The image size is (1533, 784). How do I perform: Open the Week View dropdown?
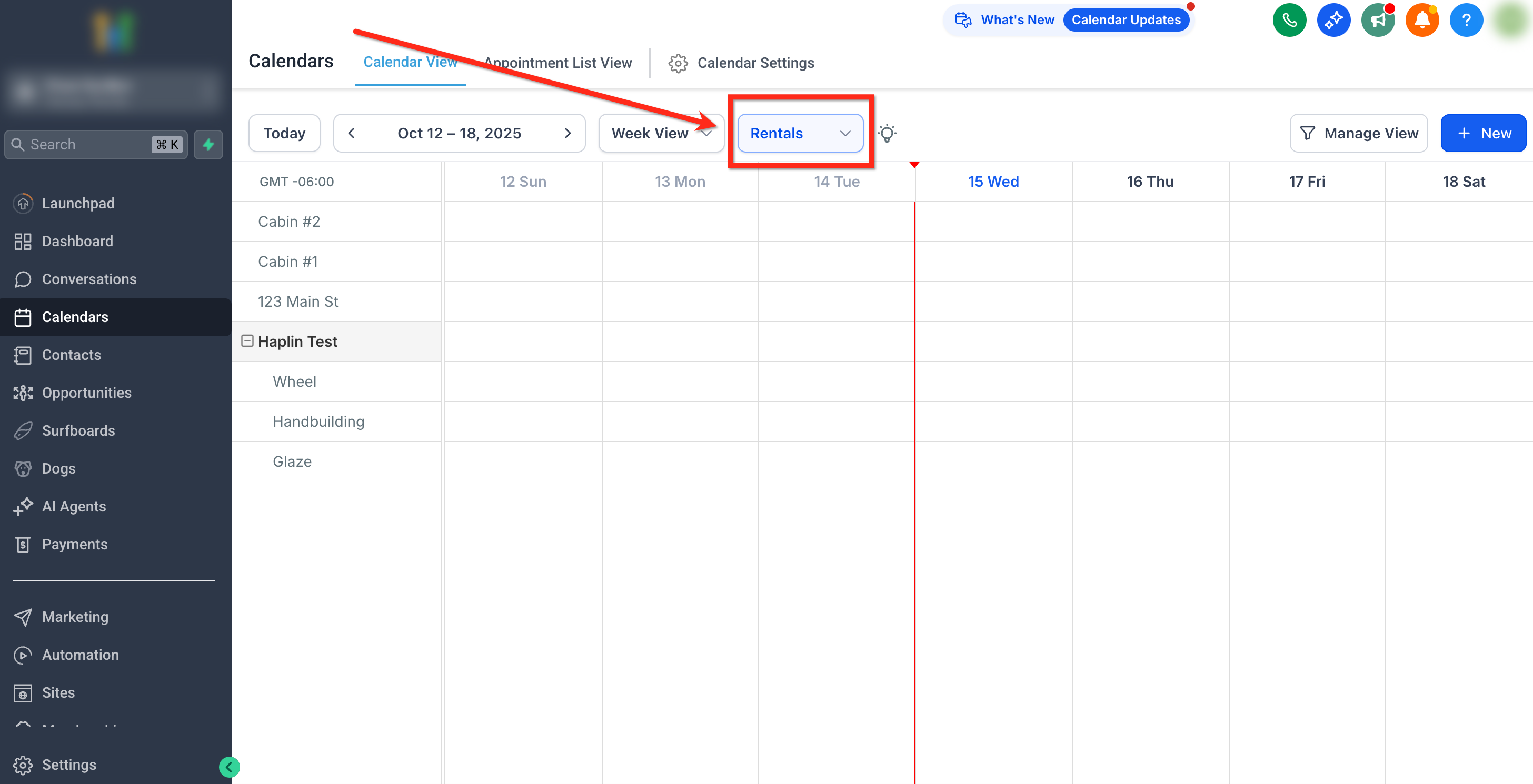point(661,133)
